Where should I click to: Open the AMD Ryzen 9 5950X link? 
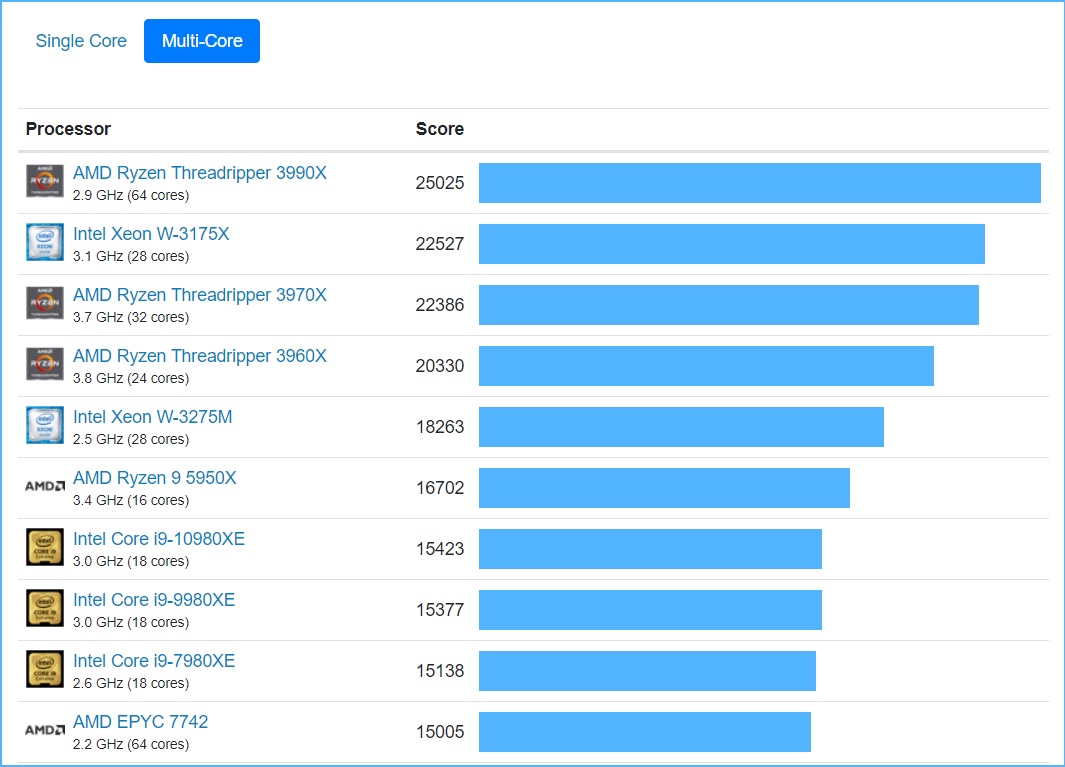click(154, 478)
